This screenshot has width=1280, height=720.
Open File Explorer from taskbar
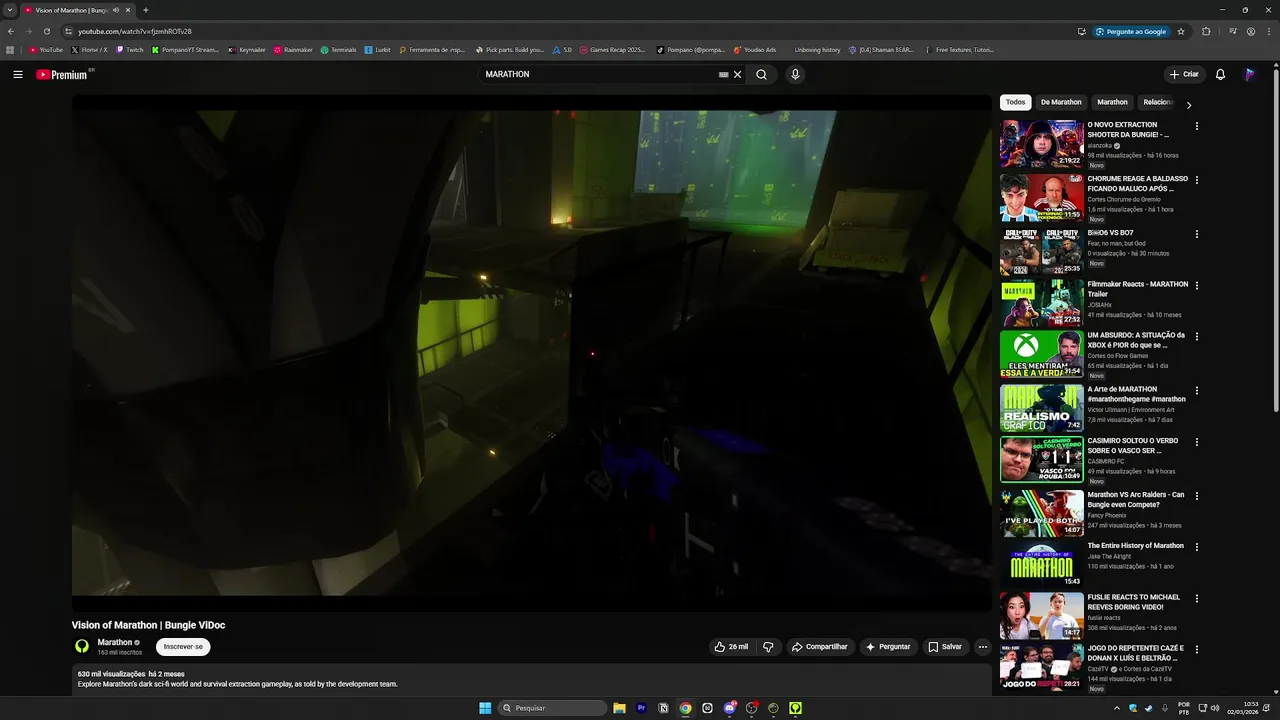coord(619,708)
